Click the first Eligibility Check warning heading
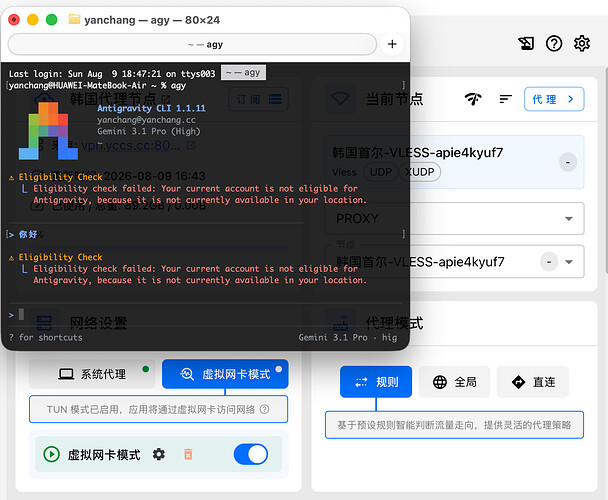Screen dimensions: 608x500 point(60,177)
